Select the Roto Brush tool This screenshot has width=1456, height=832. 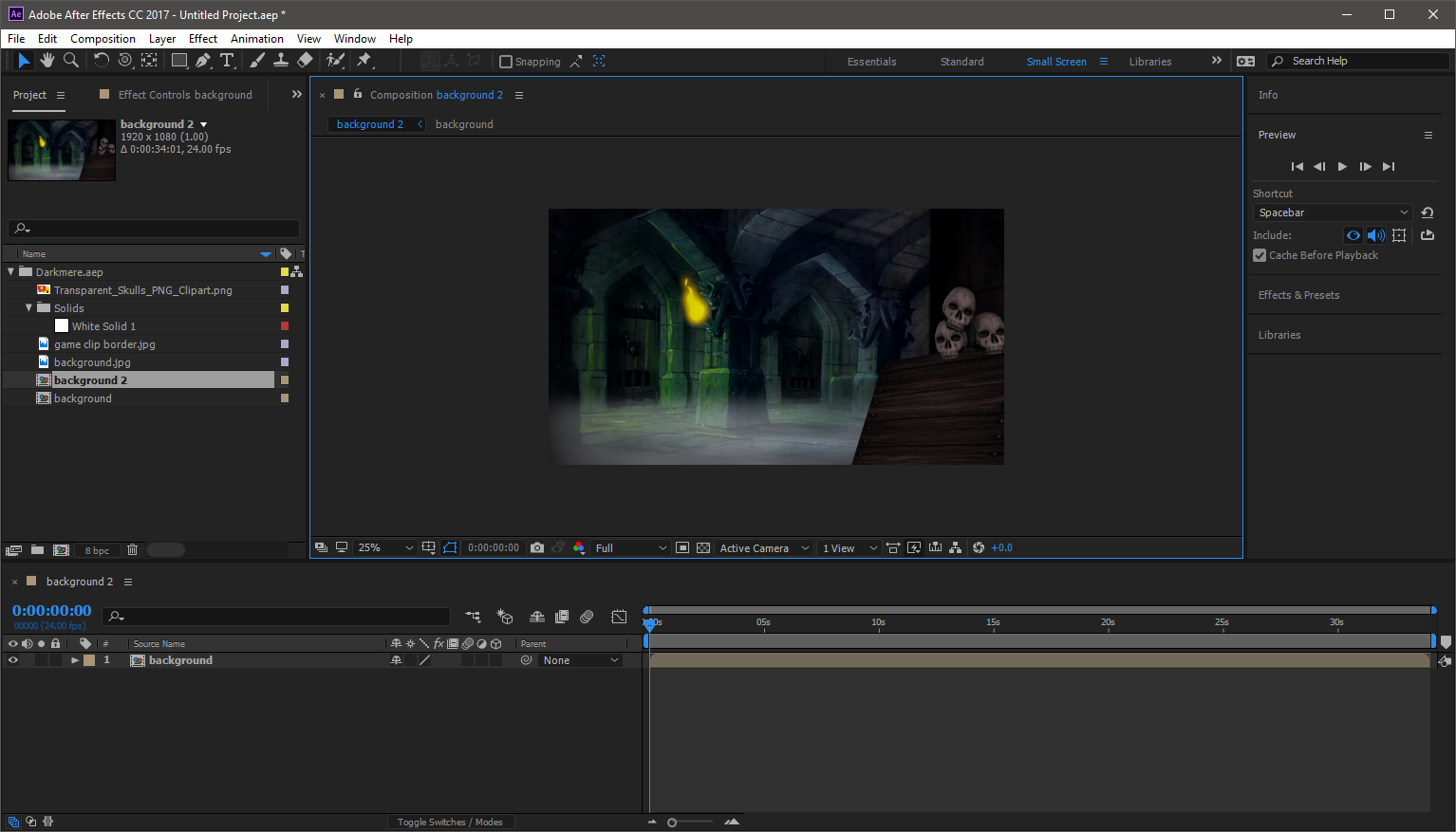click(x=335, y=61)
